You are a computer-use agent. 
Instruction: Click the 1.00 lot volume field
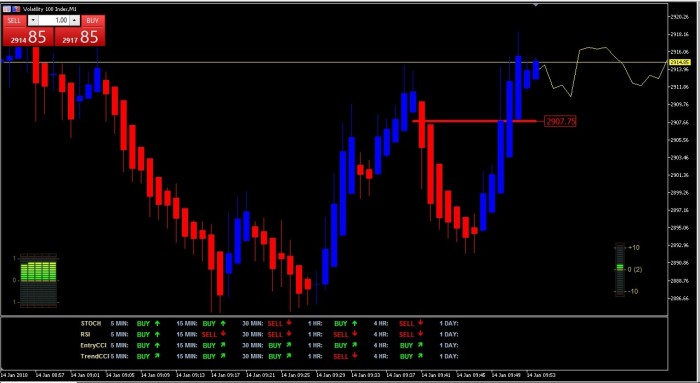pos(54,21)
